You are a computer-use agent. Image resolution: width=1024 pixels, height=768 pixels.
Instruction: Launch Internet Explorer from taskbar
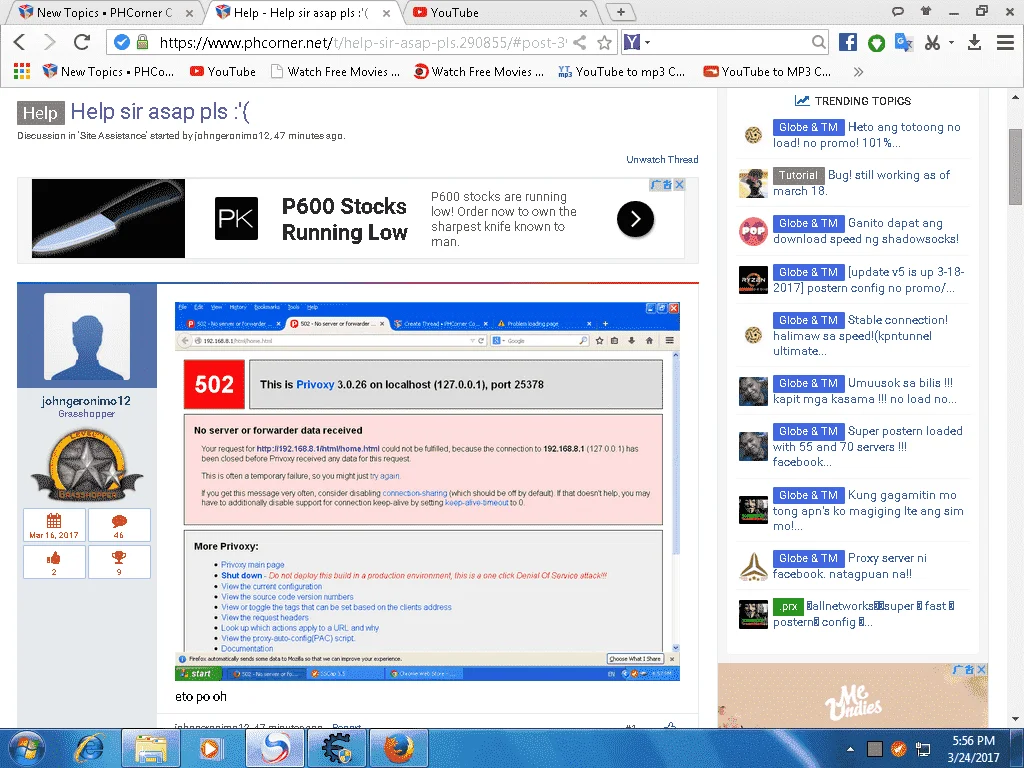89,748
